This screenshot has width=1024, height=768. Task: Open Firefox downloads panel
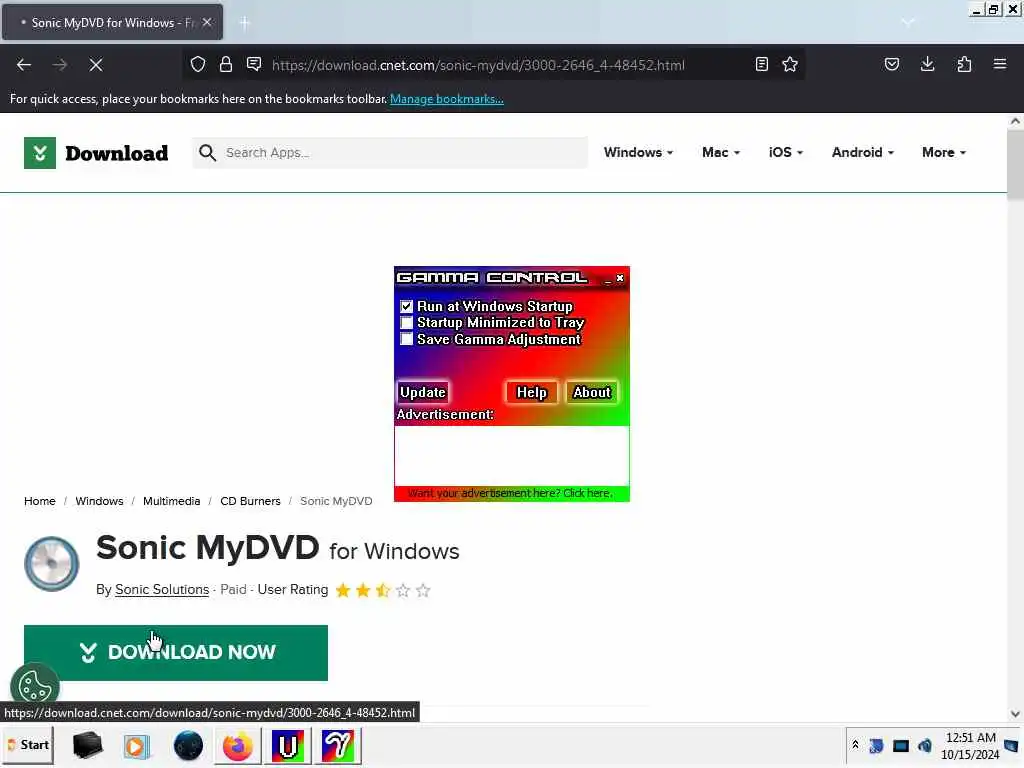point(927,64)
